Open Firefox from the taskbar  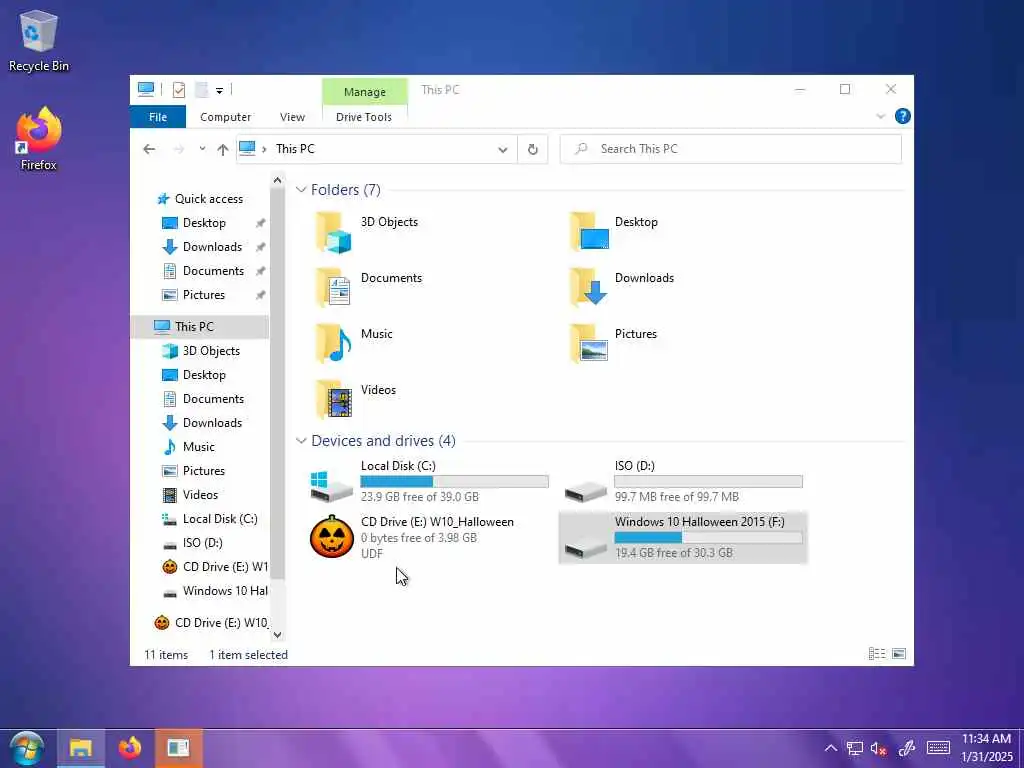[x=129, y=748]
